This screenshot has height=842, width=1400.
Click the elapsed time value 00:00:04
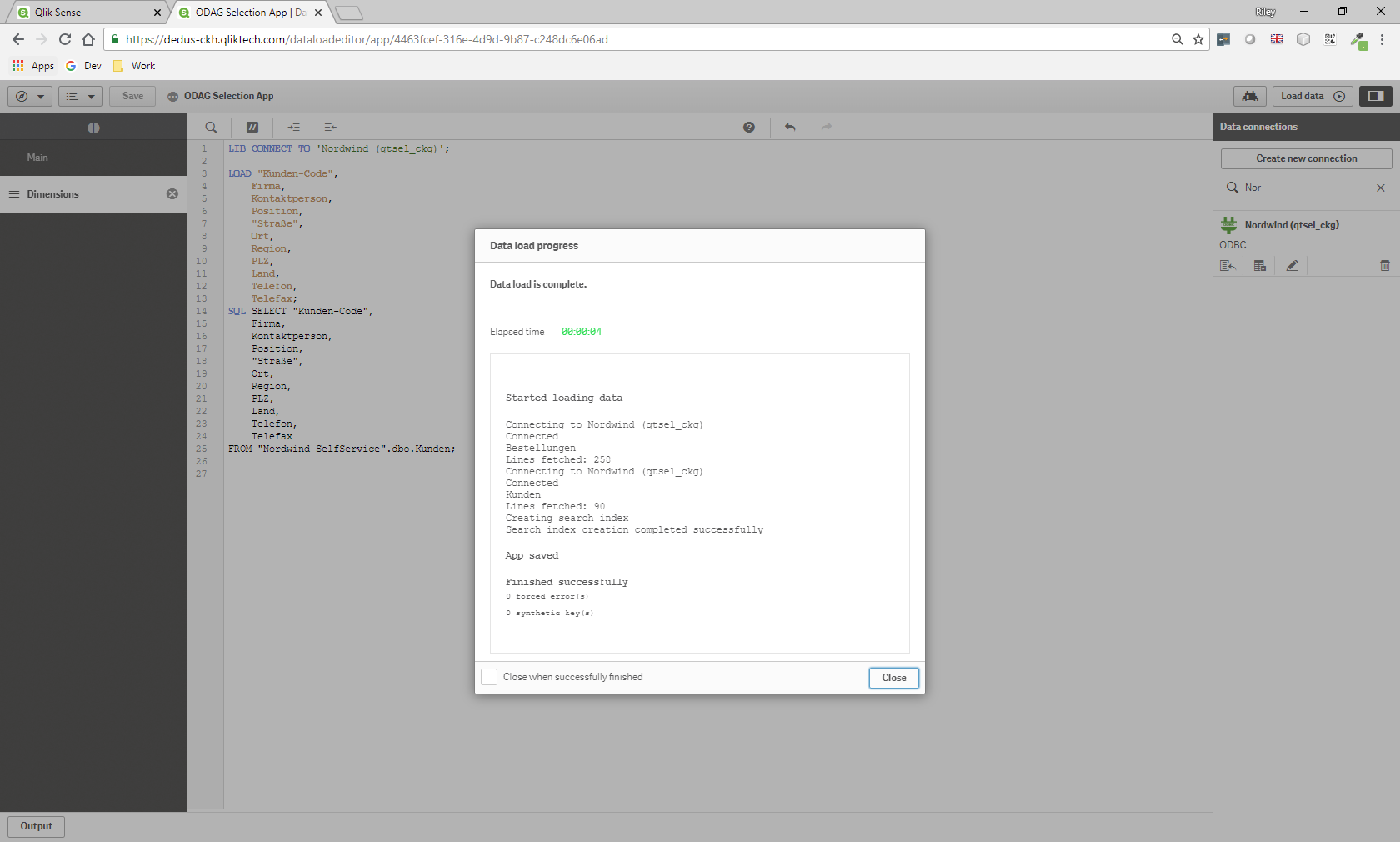pyautogui.click(x=582, y=332)
